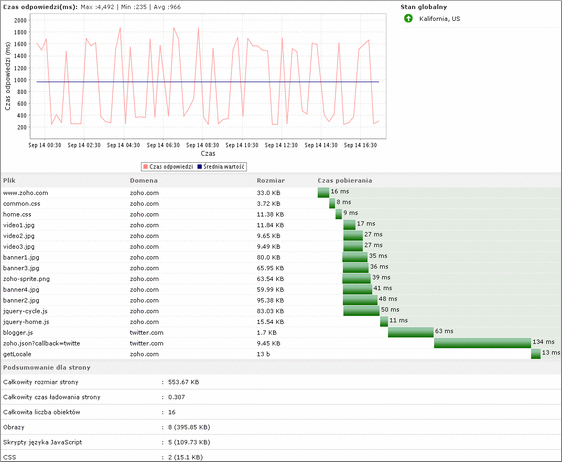562x462 pixels.
Task: Select the Kalifornia, US location label
Action: pyautogui.click(x=439, y=19)
